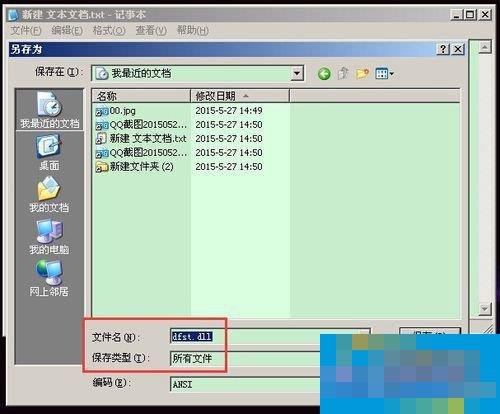This screenshot has width=500, height=414.
Task: Open 我最近的文档 in places sidebar
Action: pos(50,110)
